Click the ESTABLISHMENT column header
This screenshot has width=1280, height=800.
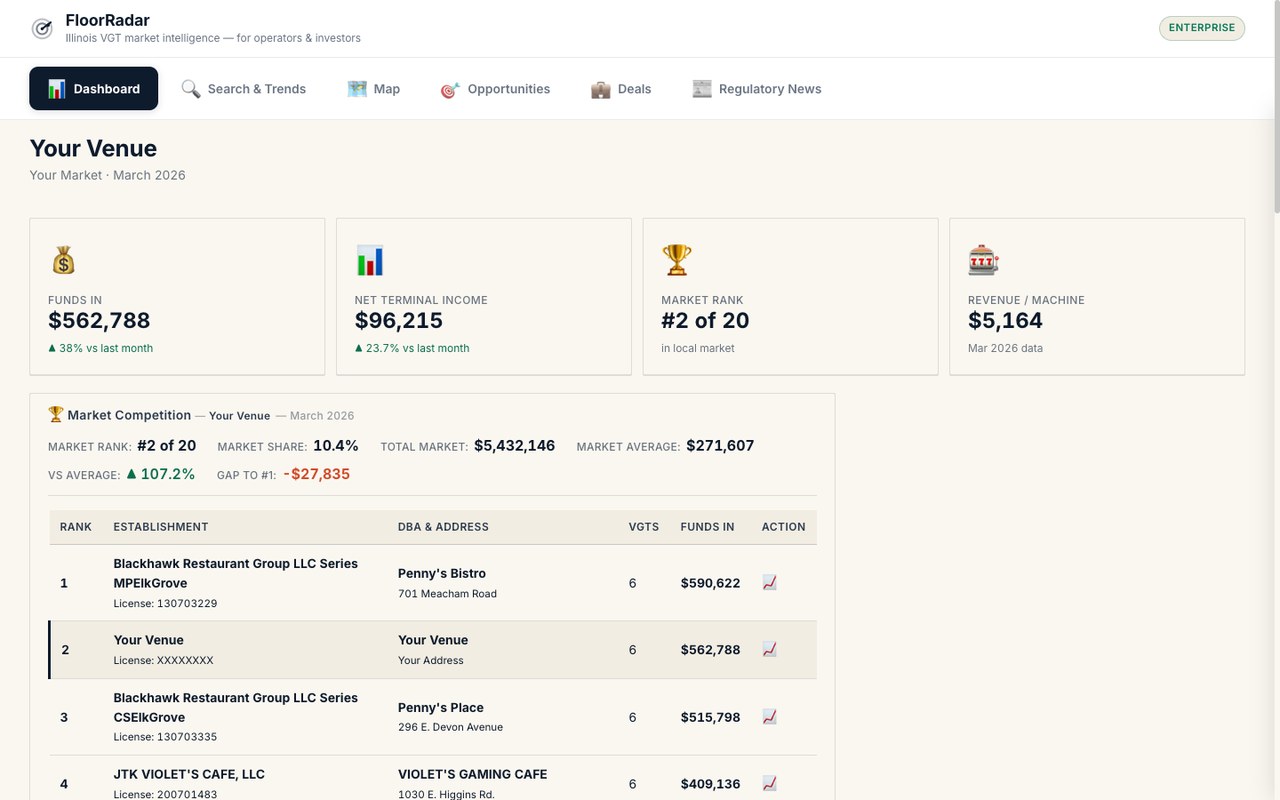pos(161,527)
